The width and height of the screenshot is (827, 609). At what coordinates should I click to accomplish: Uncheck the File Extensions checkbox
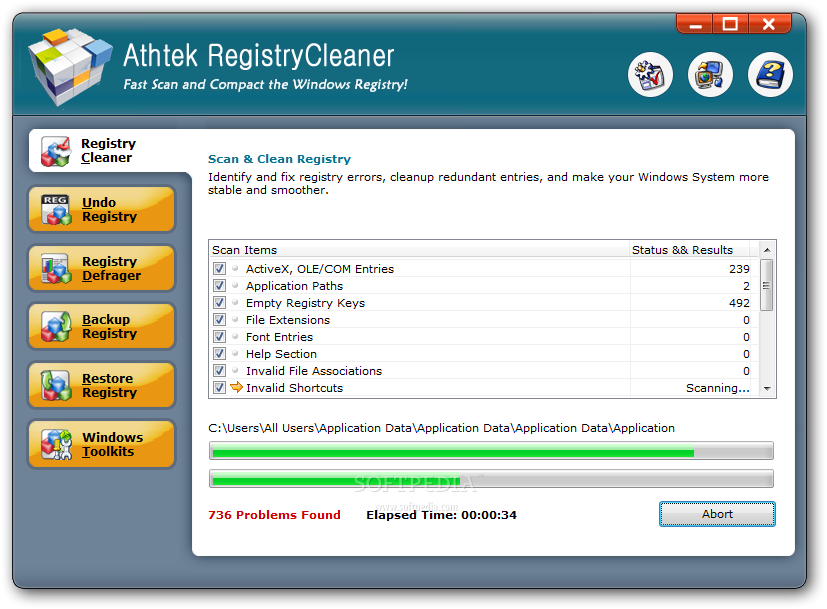coord(219,320)
